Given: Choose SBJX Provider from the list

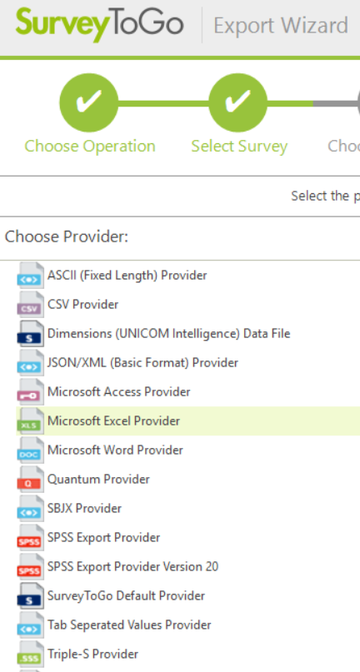Looking at the screenshot, I should coord(84,508).
